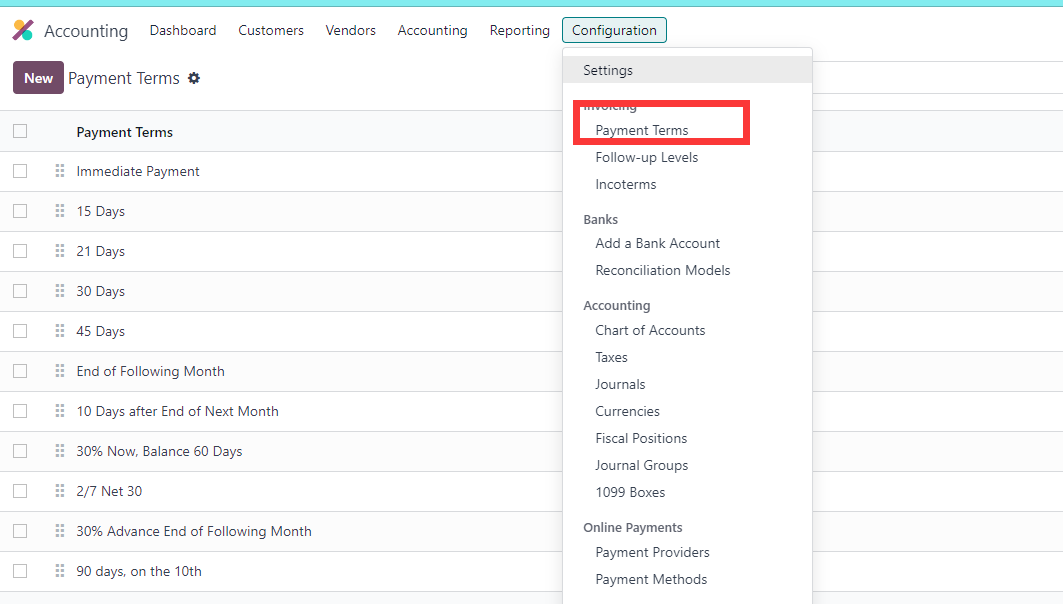1063x604 pixels.
Task: Expand the Reporting menu
Action: pos(519,30)
